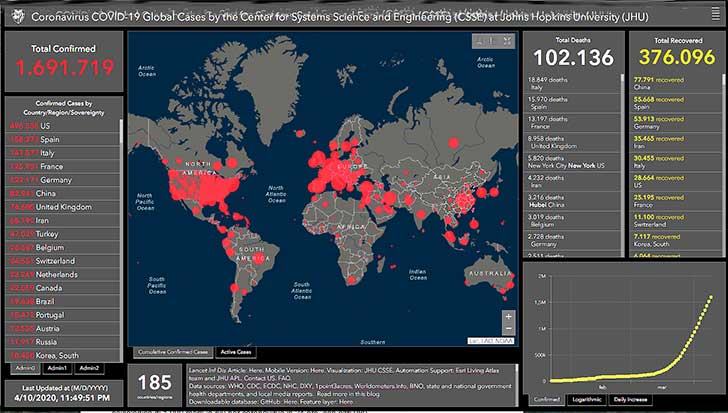Select the Cumulative Confirmed Cases map tab
This screenshot has width=728, height=413.
coord(173,352)
